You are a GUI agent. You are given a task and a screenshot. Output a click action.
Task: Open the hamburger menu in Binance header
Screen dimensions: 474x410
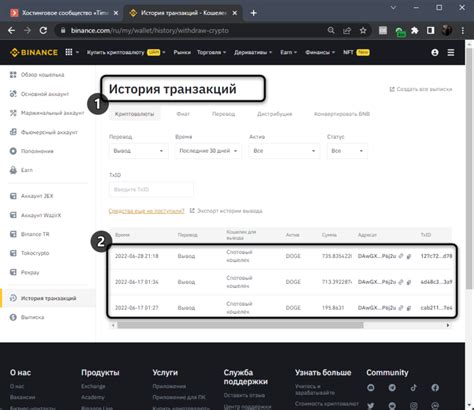451,52
